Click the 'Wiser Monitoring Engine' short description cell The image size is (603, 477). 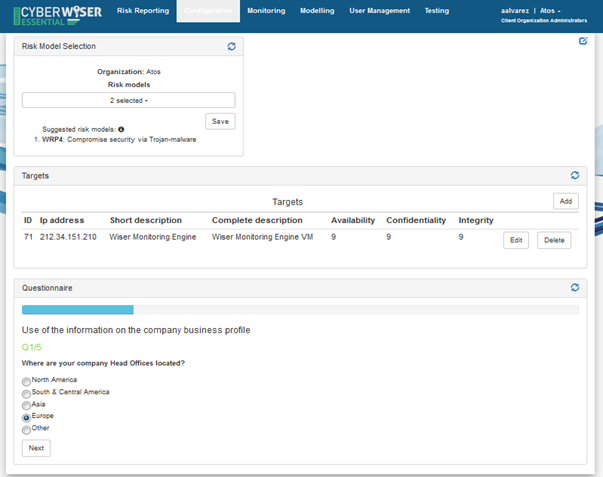[153, 237]
